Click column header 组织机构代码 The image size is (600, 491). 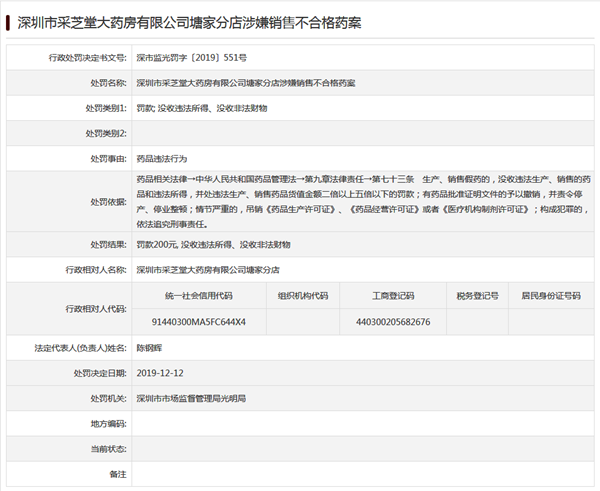(303, 296)
